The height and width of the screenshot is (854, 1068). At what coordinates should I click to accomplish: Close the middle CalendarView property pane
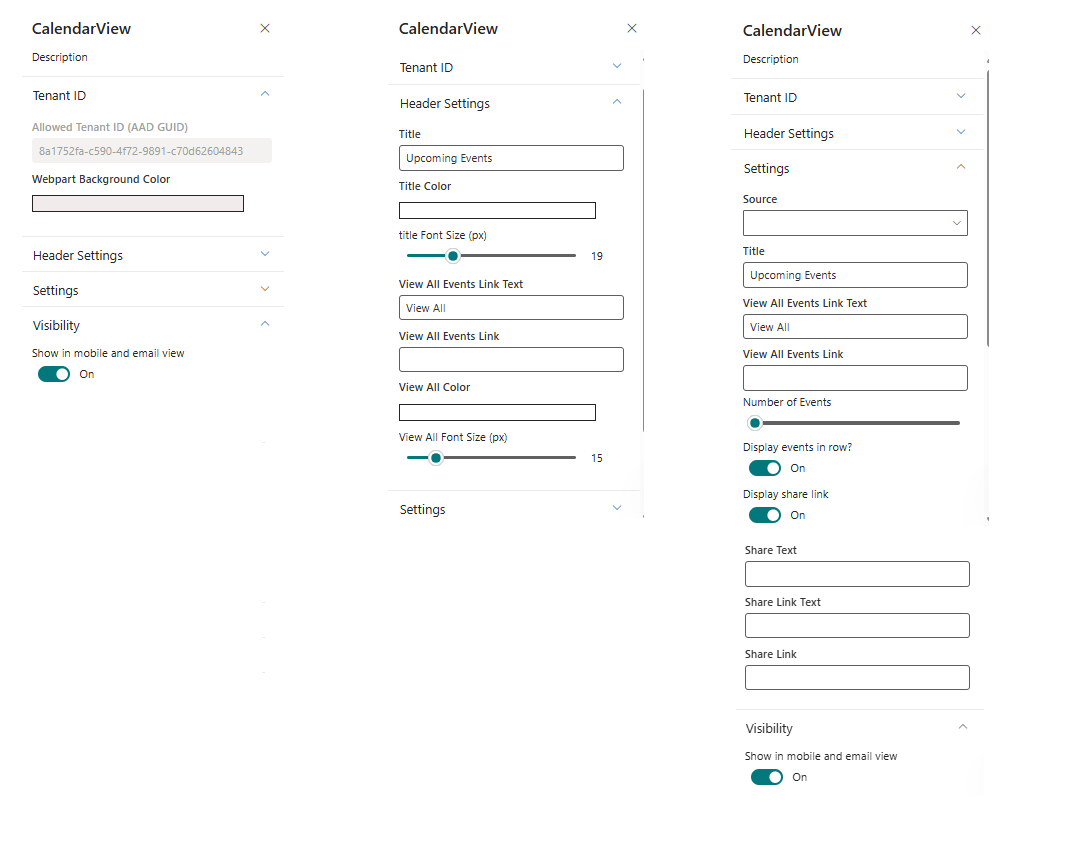(631, 28)
